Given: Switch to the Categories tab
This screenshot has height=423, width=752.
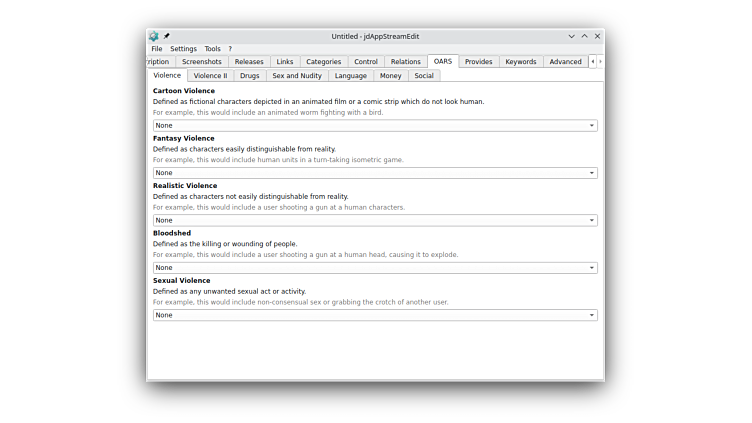Looking at the screenshot, I should tap(324, 62).
